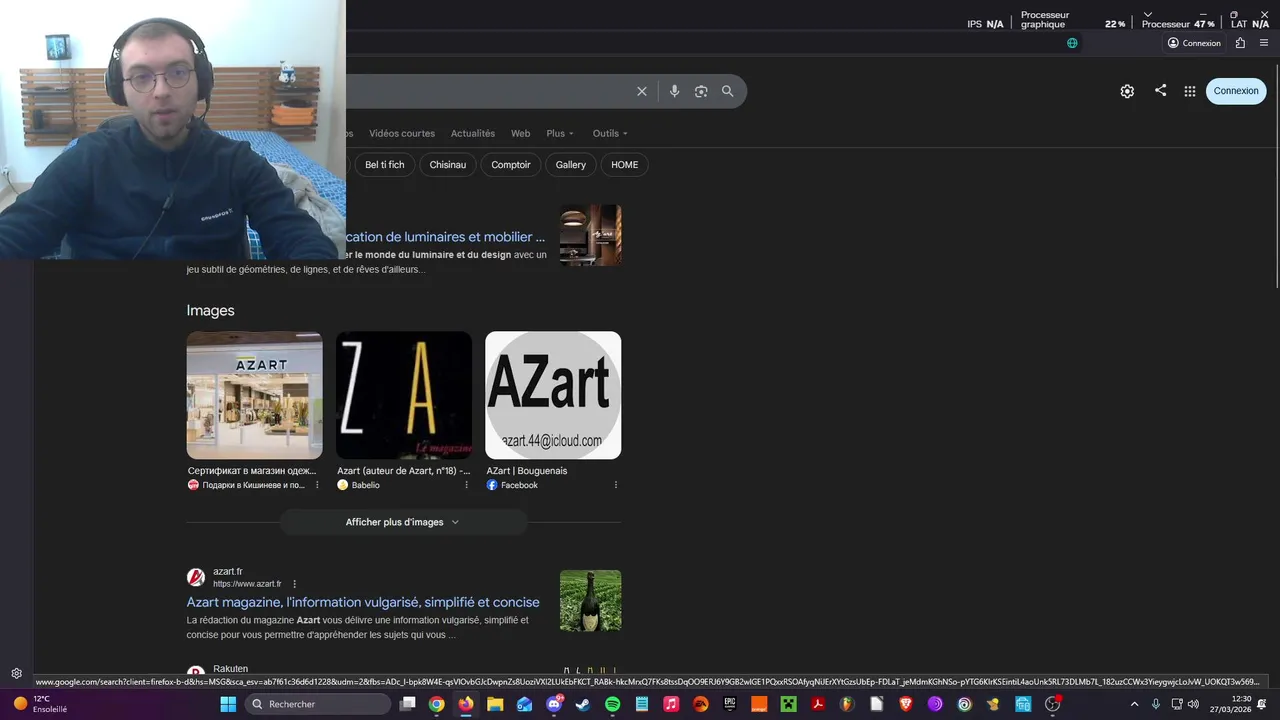Open the Azart magazine result link
The width and height of the screenshot is (1280, 720).
click(x=363, y=602)
